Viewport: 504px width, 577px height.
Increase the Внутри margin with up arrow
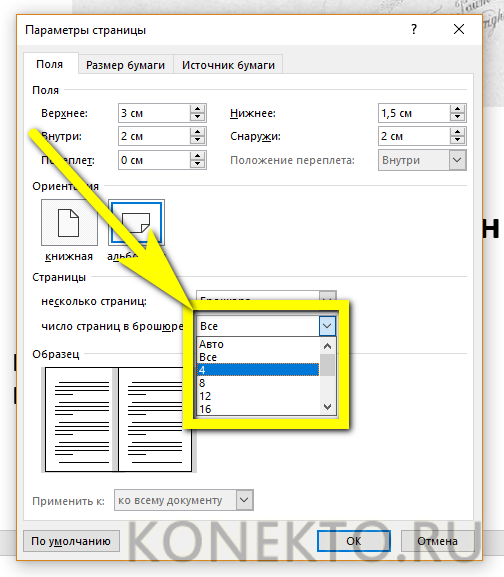pos(198,132)
